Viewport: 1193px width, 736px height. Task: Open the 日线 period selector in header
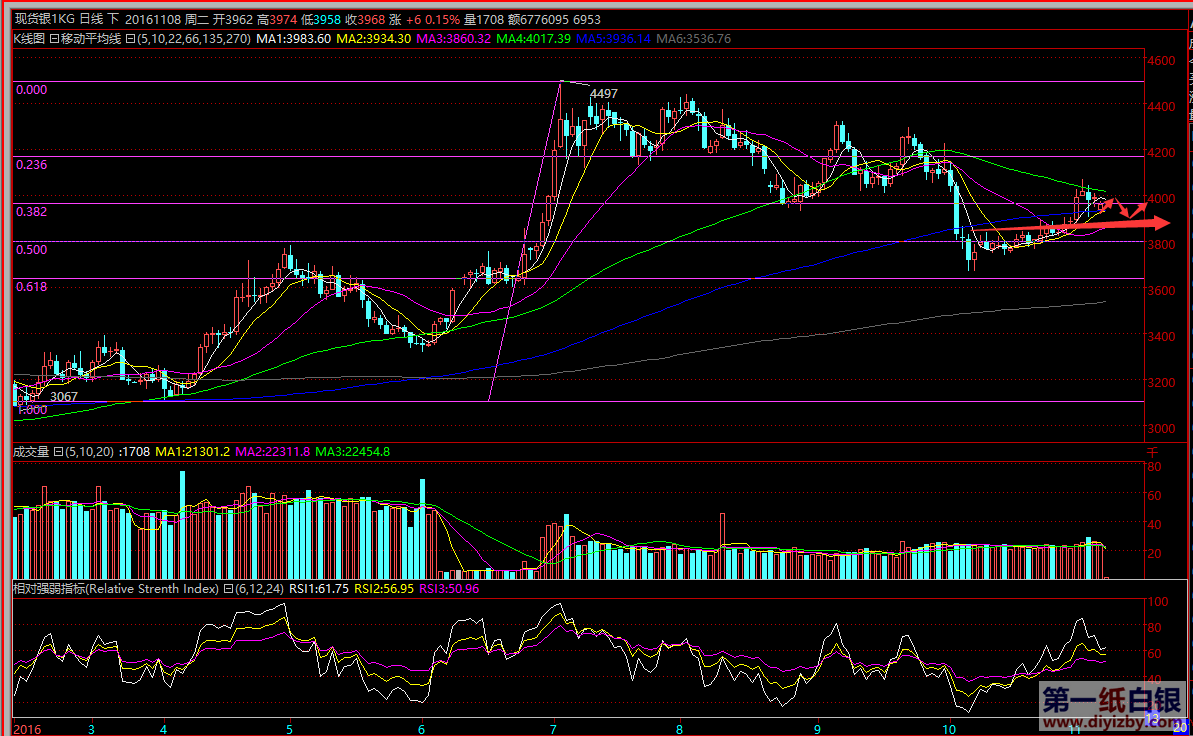90,19
